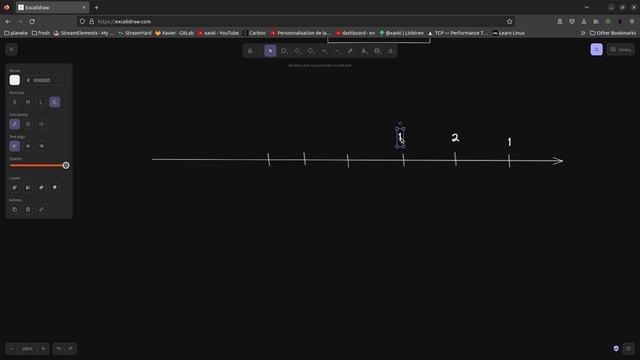Choose the hand-drawn font family
The height and width of the screenshot is (360, 640).
point(15,124)
